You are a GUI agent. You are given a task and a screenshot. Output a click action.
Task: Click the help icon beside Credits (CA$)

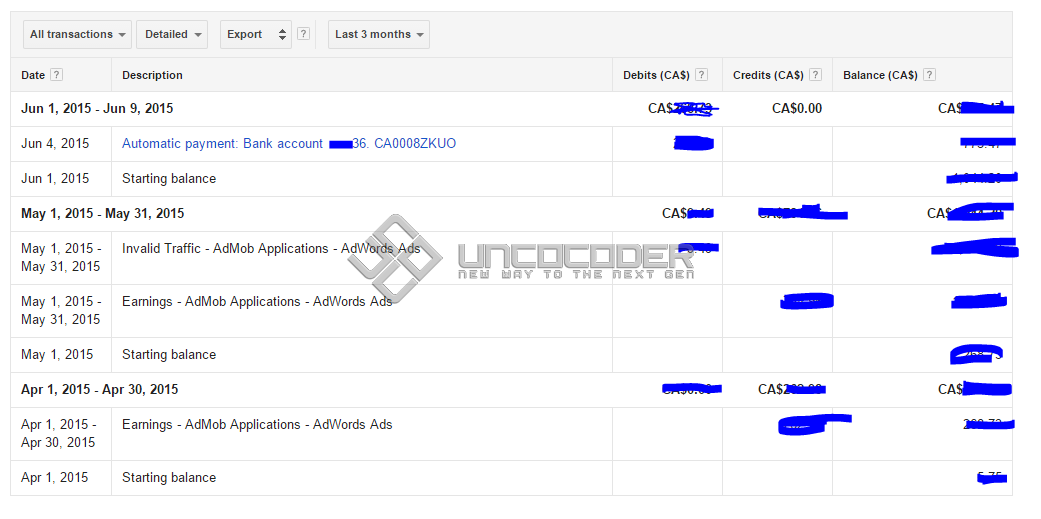coord(816,75)
